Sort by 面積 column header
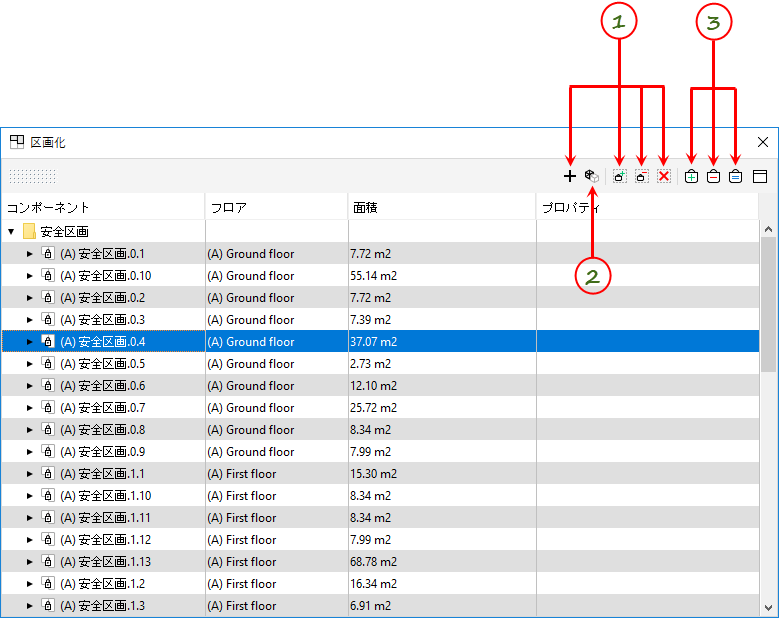Screen dimensions: 779x618 [442, 207]
